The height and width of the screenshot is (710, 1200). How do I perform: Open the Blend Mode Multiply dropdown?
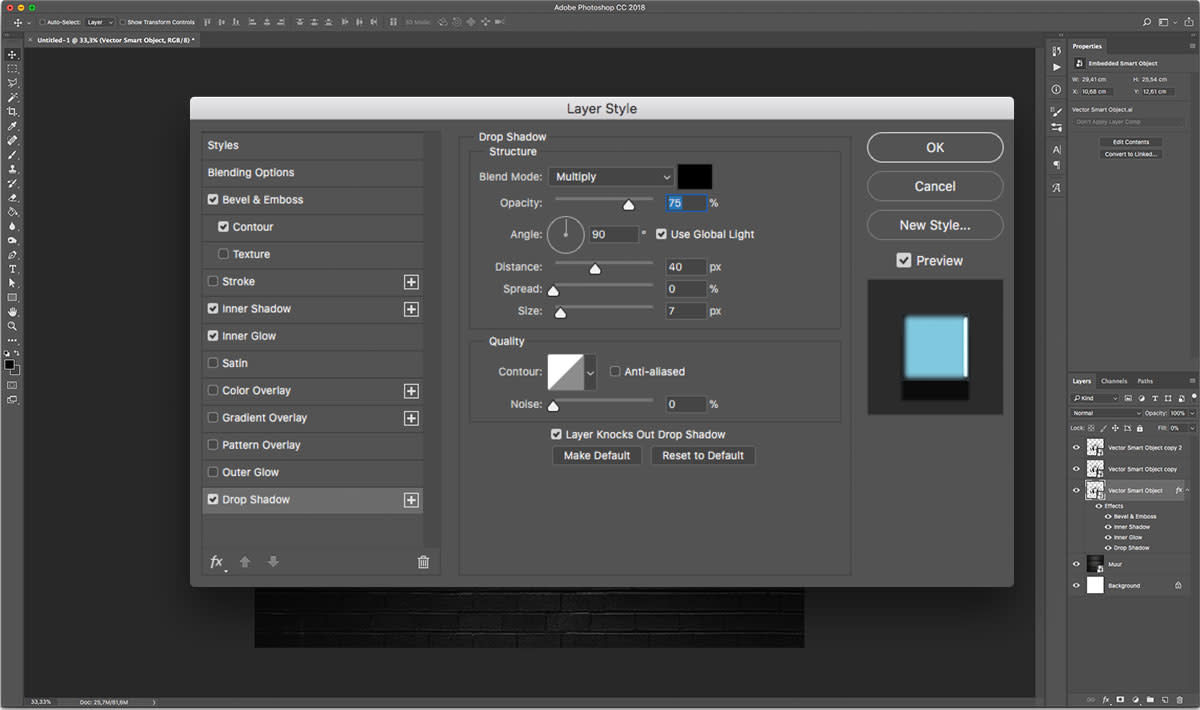pos(611,176)
